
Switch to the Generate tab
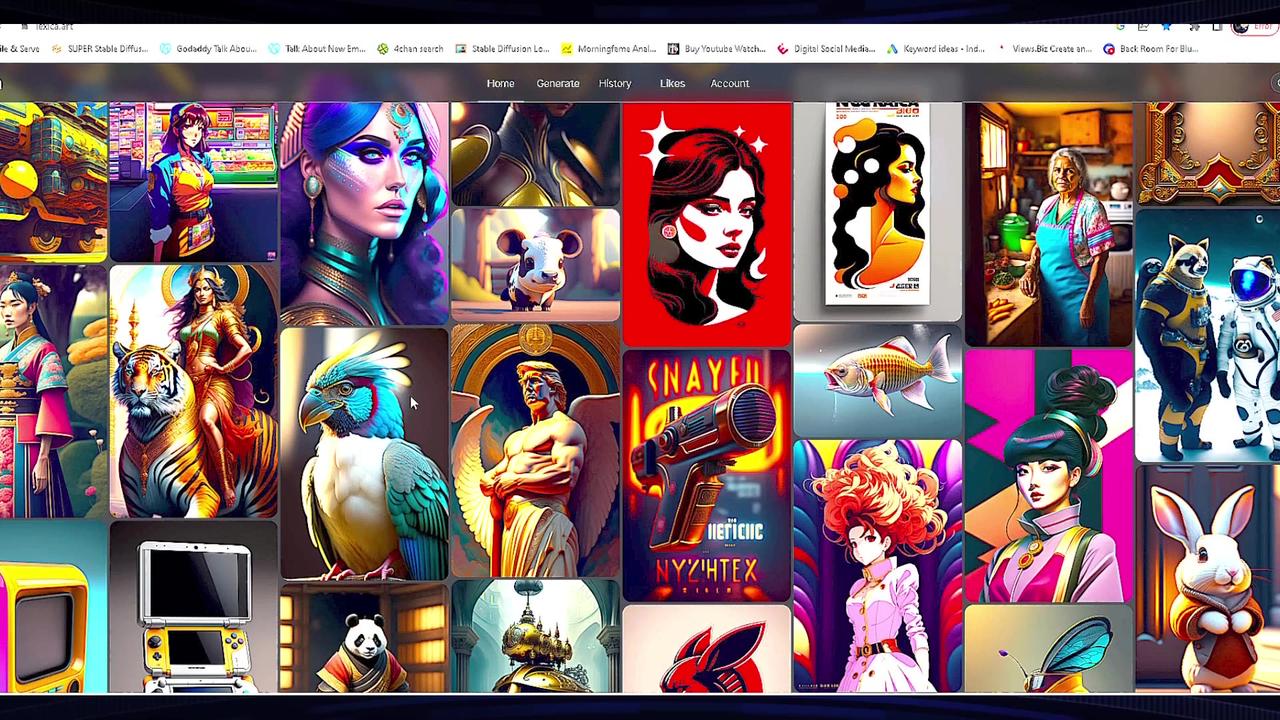[x=558, y=83]
